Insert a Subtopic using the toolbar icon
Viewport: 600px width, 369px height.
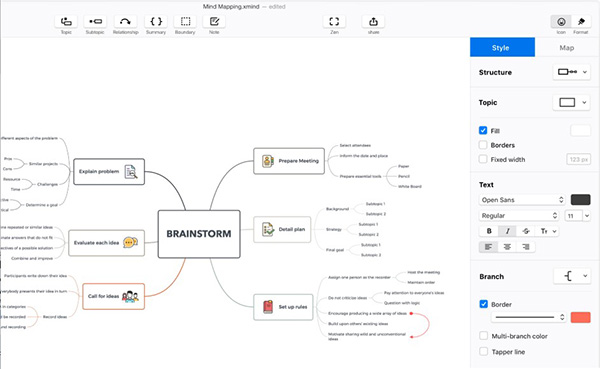coord(95,21)
